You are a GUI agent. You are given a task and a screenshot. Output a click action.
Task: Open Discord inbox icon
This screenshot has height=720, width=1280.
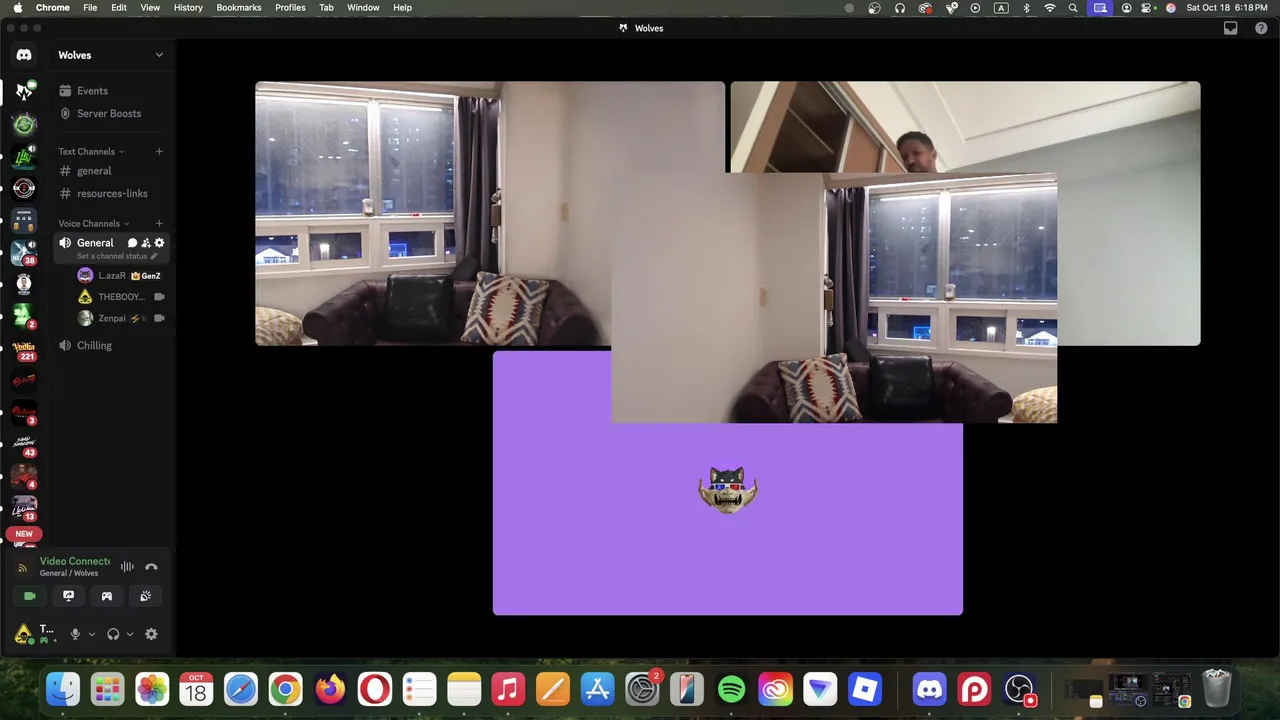(1230, 28)
